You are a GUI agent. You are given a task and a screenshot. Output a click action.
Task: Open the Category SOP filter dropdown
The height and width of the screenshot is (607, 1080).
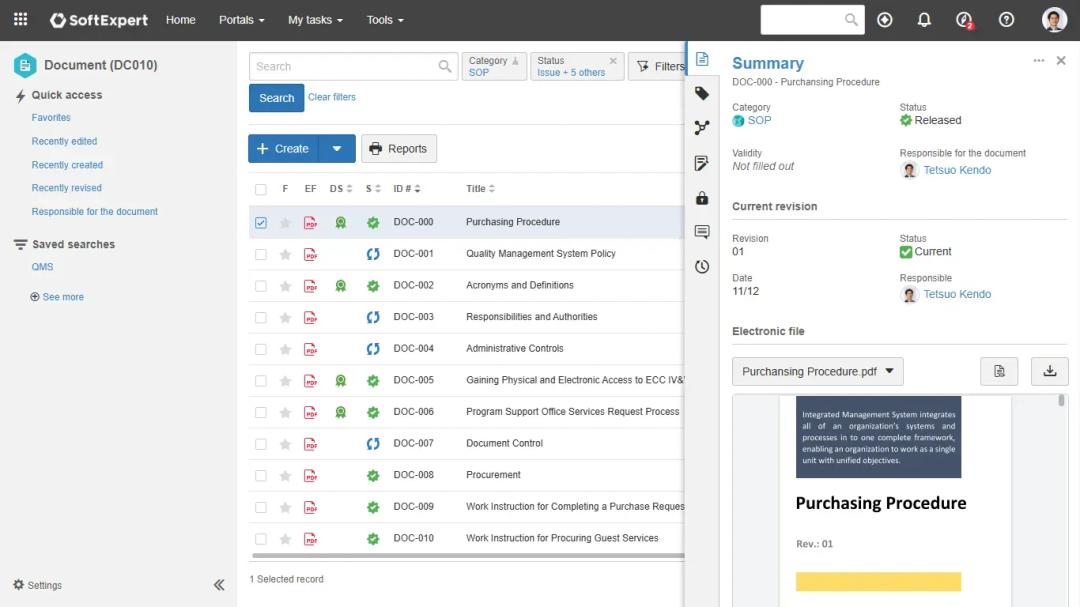[x=494, y=67]
